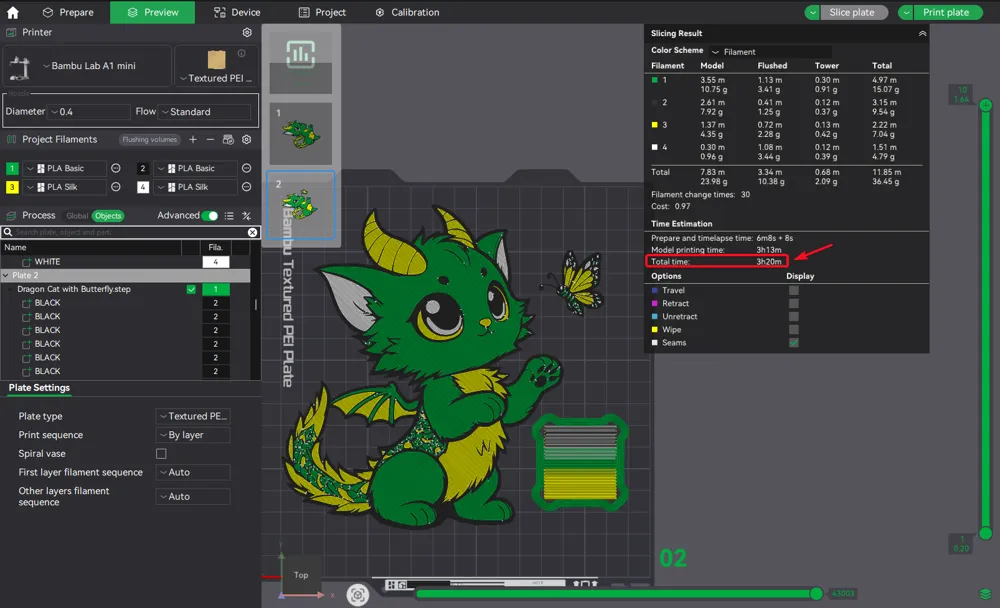This screenshot has width=1000, height=608.
Task: Click the Slice plate button
Action: (853, 12)
